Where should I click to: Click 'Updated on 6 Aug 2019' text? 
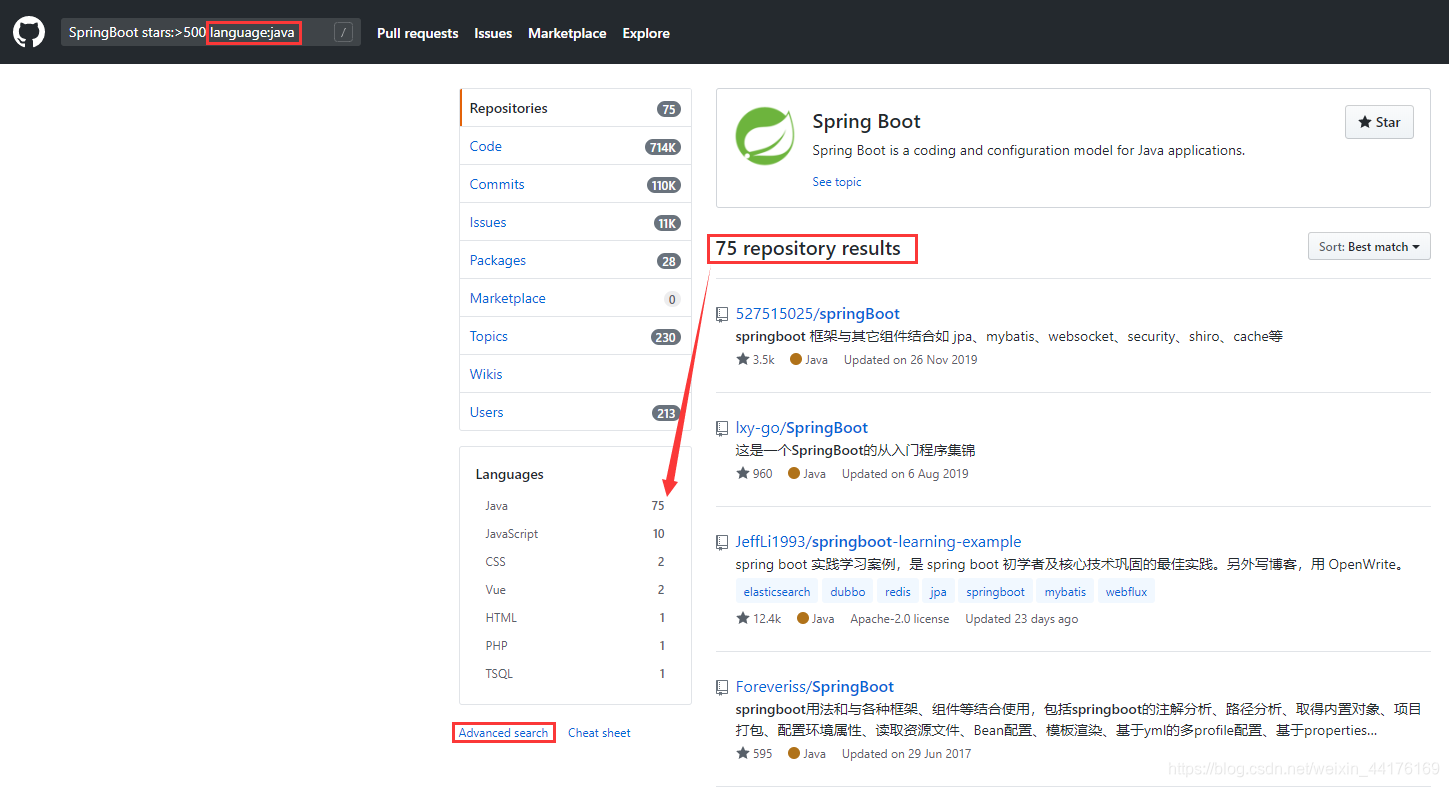[905, 474]
